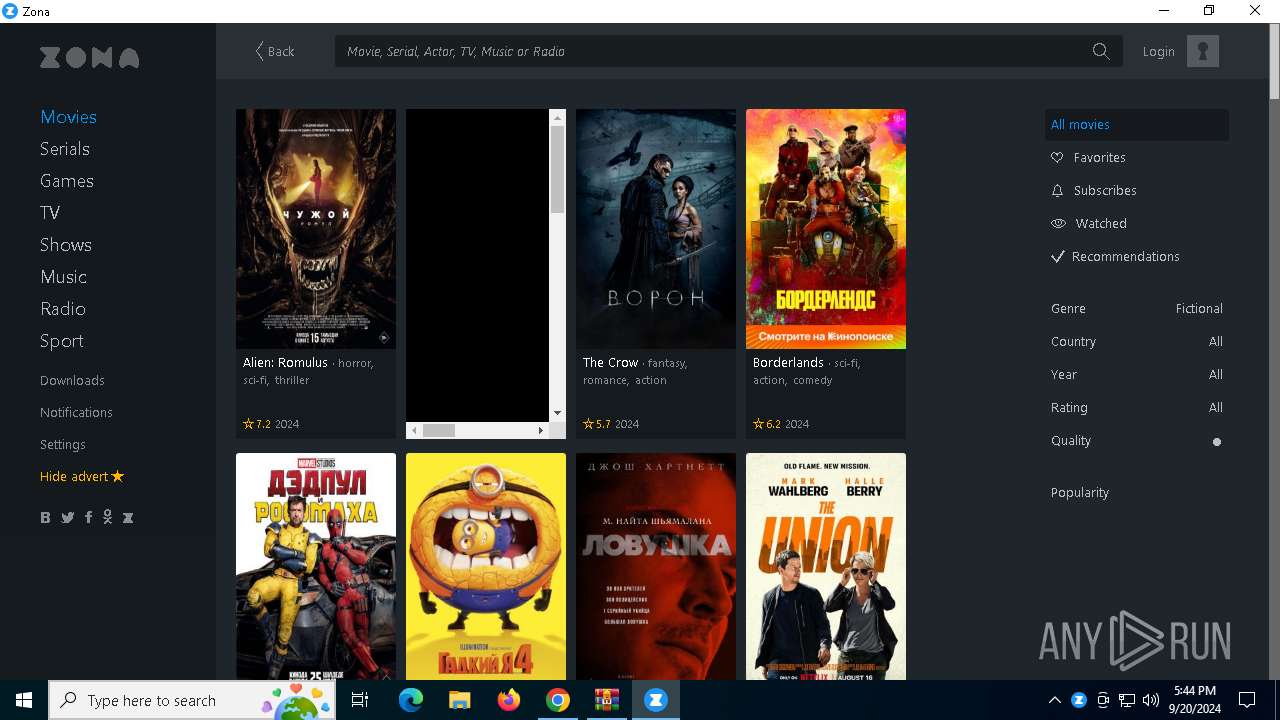Open the Genre filter dropdown
The image size is (1280, 720).
[1137, 308]
